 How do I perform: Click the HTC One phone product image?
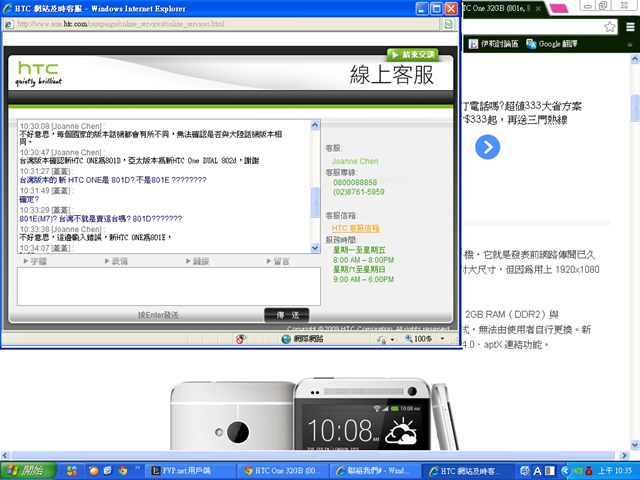[313, 414]
